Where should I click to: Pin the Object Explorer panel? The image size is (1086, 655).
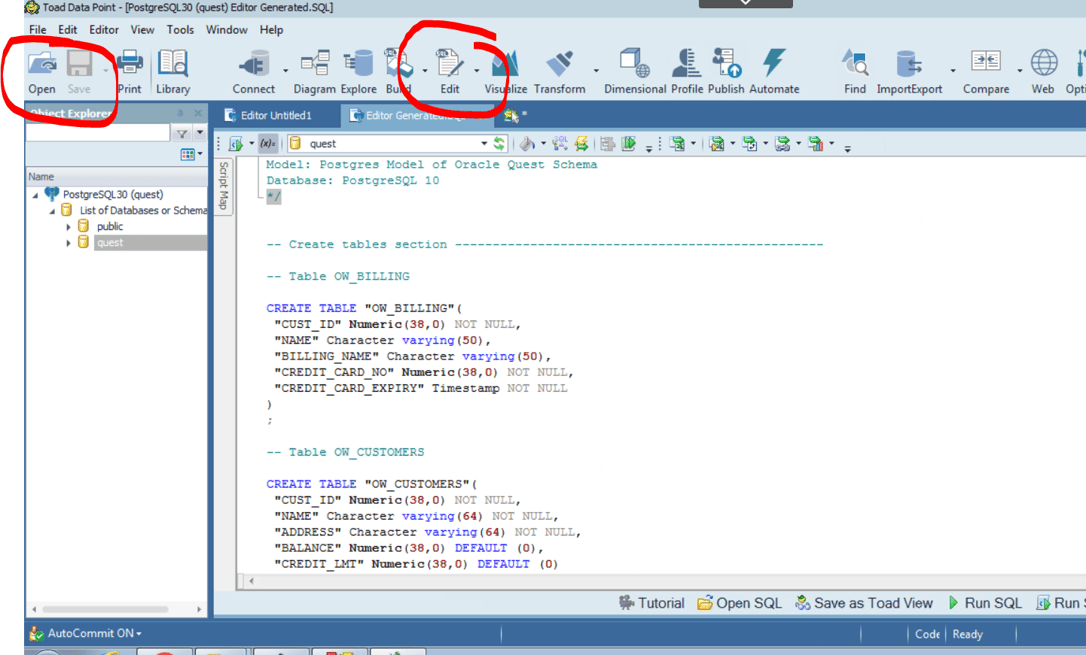point(180,113)
